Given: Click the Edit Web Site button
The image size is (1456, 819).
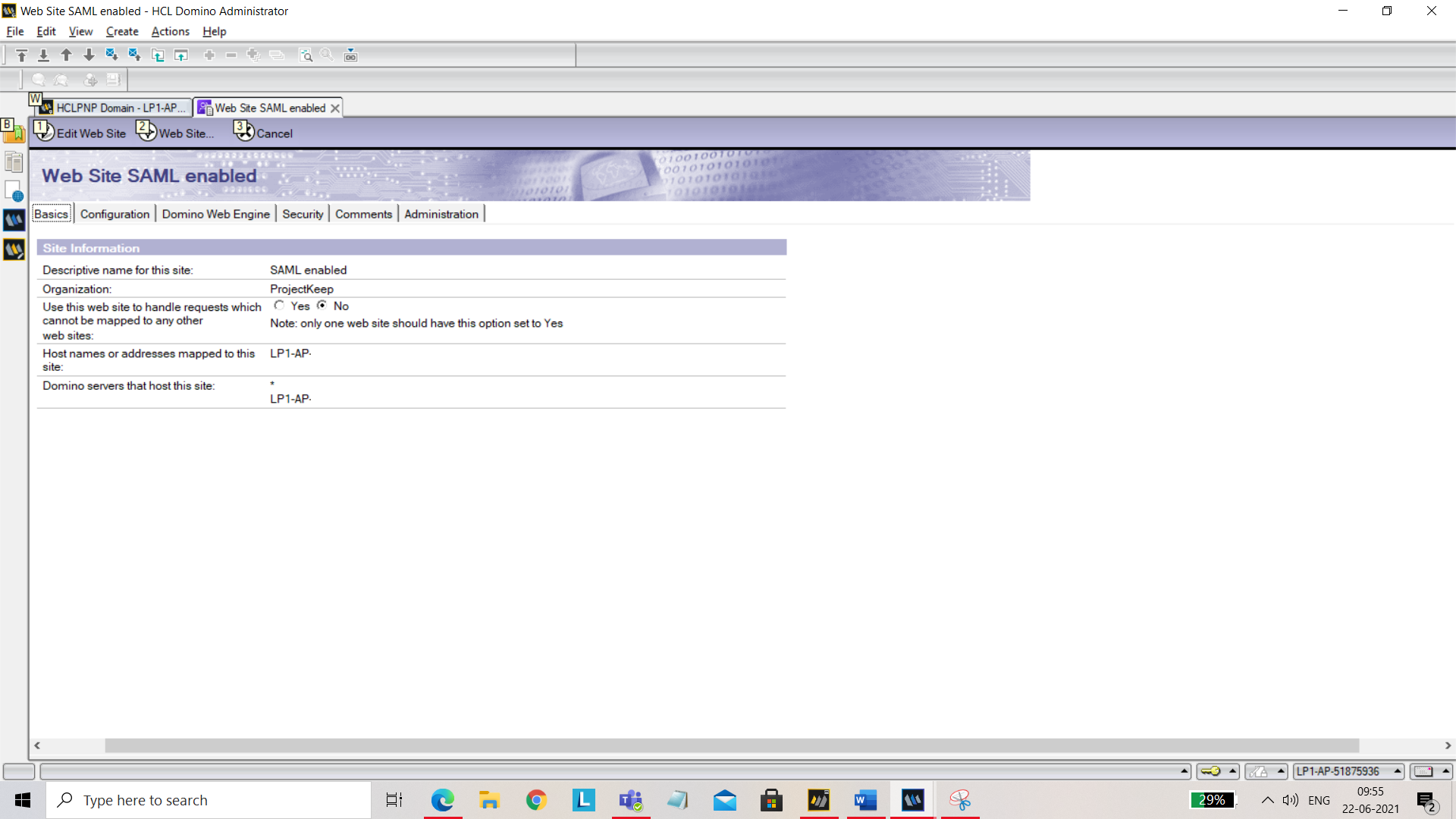Looking at the screenshot, I should [x=80, y=132].
